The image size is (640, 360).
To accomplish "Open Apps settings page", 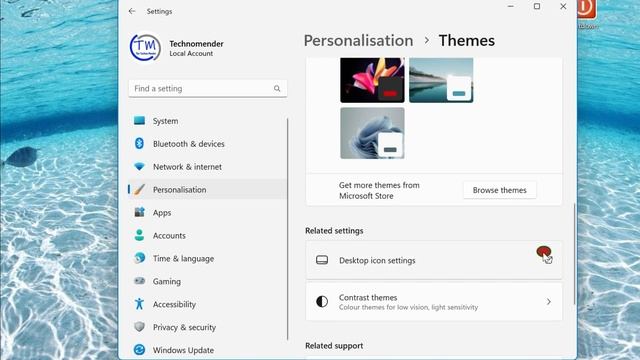I will [208, 212].
